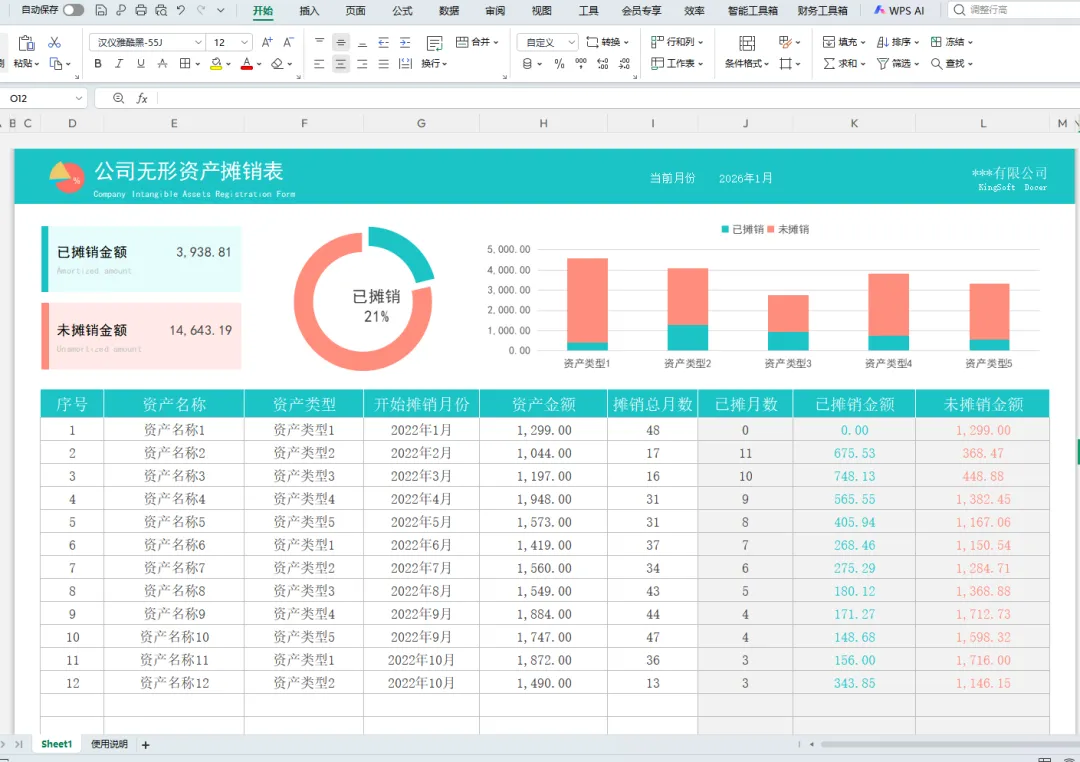The width and height of the screenshot is (1080, 762).
Task: Click the Increase Decimal places icon
Action: pos(603,63)
